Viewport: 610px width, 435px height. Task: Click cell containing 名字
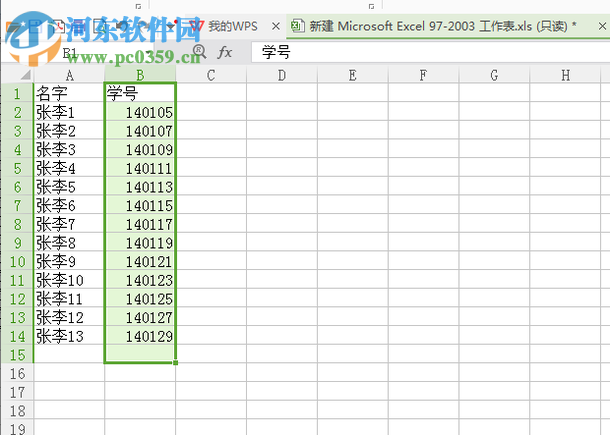(69, 93)
